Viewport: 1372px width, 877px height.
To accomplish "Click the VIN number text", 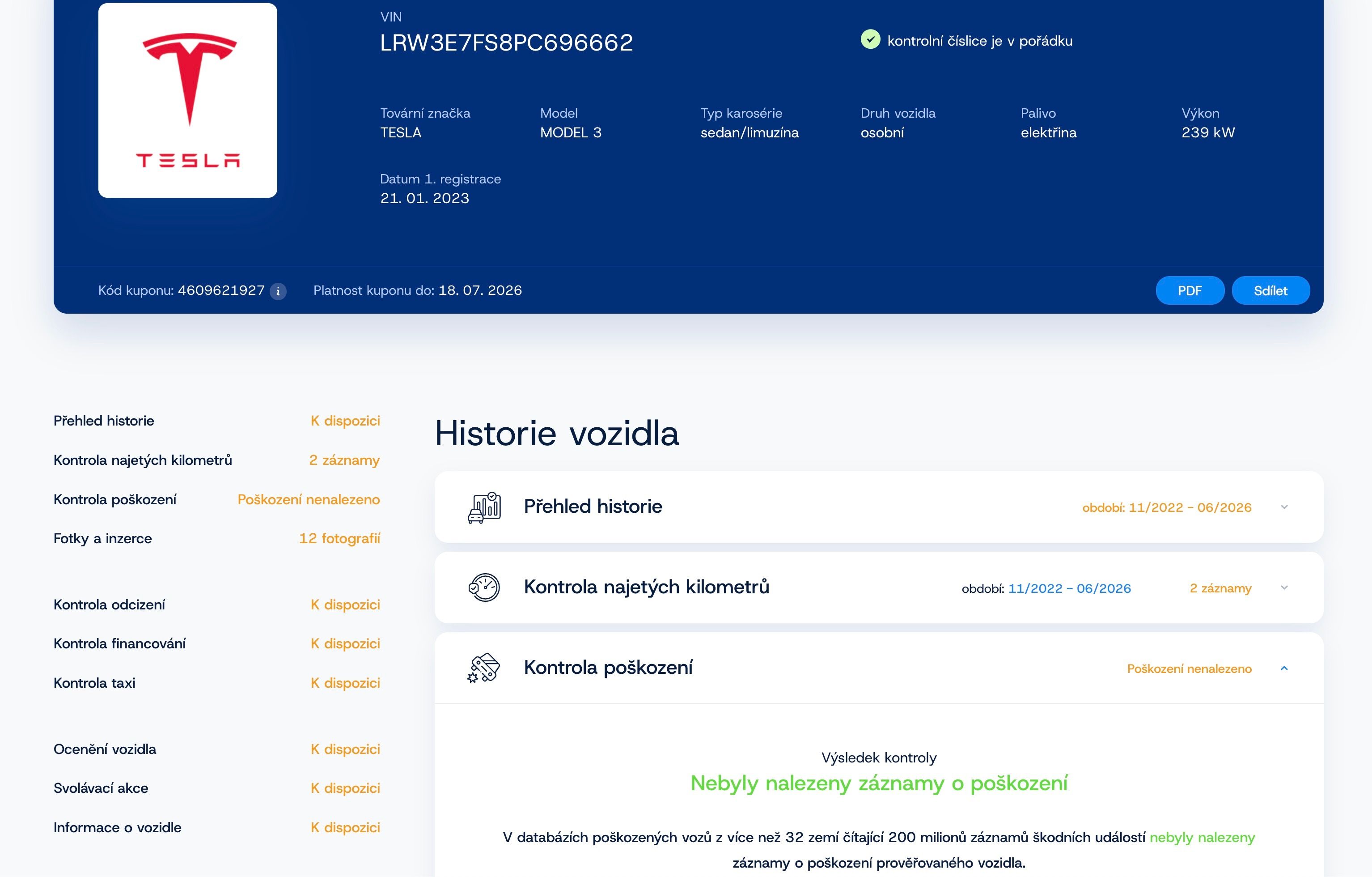I will coord(507,42).
